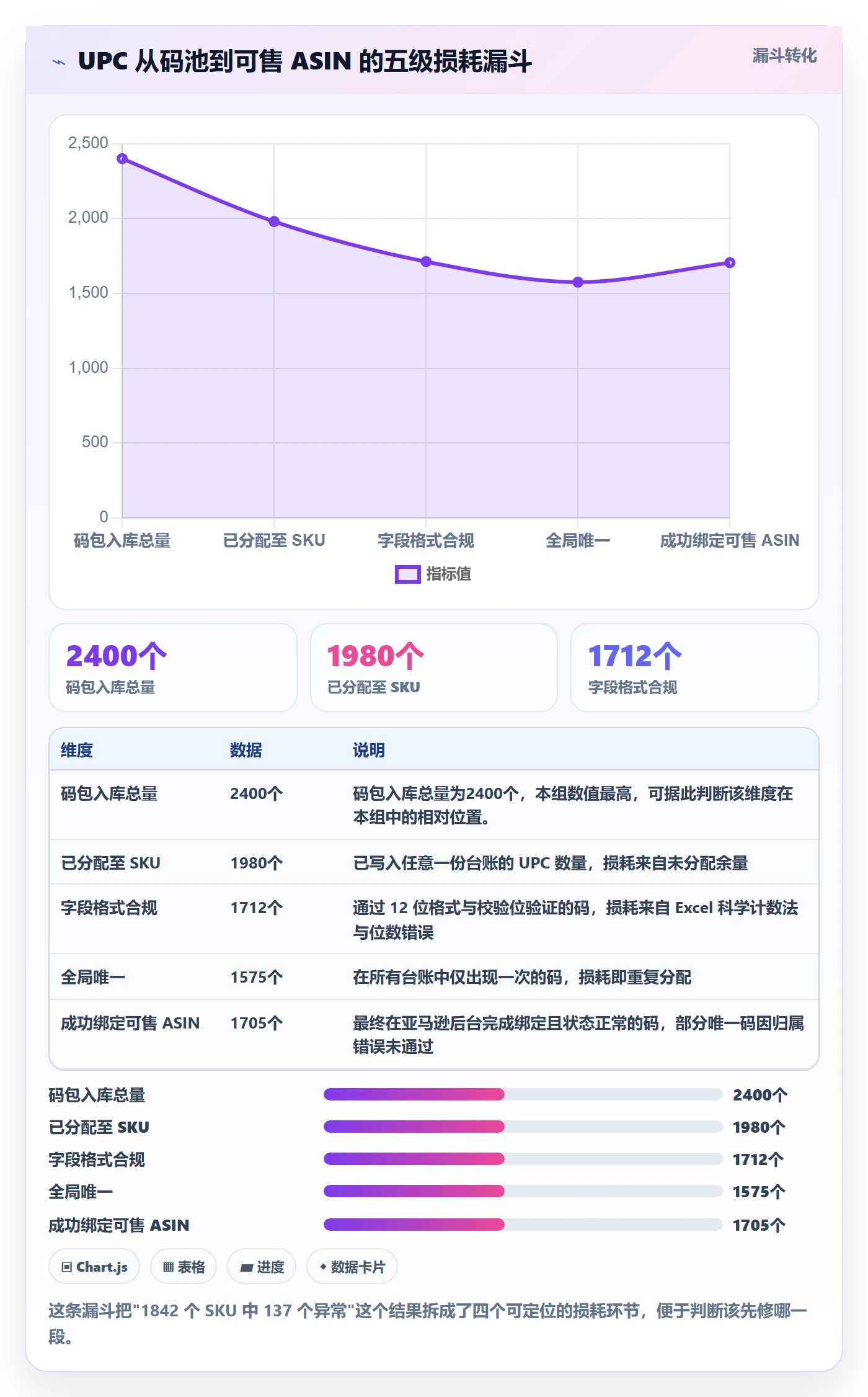The image size is (868, 1397).
Task: Click the 维度 column header
Action: point(77,750)
